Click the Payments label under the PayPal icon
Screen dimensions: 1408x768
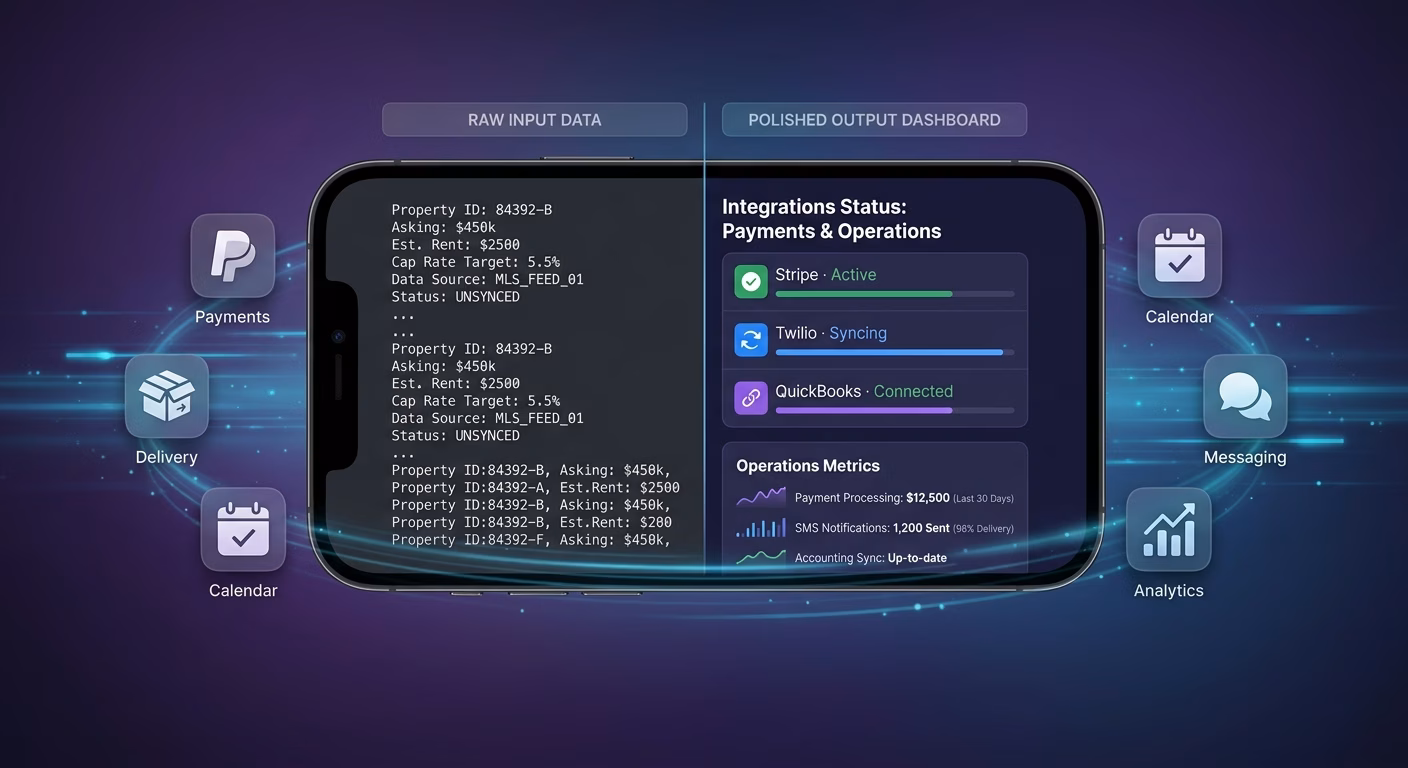232,317
